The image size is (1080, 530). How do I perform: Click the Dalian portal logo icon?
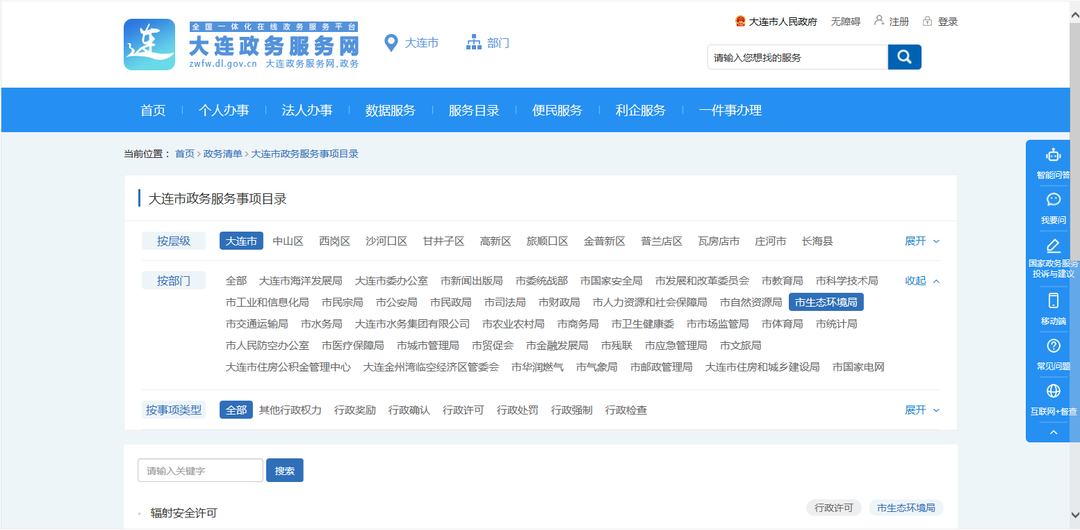point(149,45)
